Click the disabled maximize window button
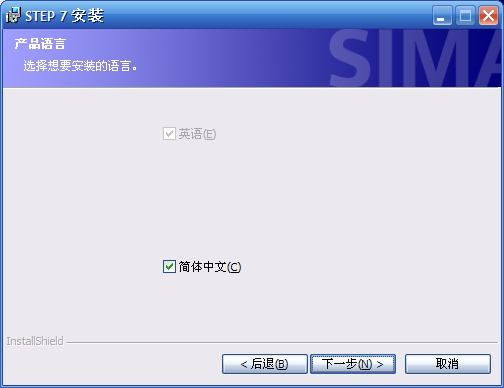 (x=465, y=15)
